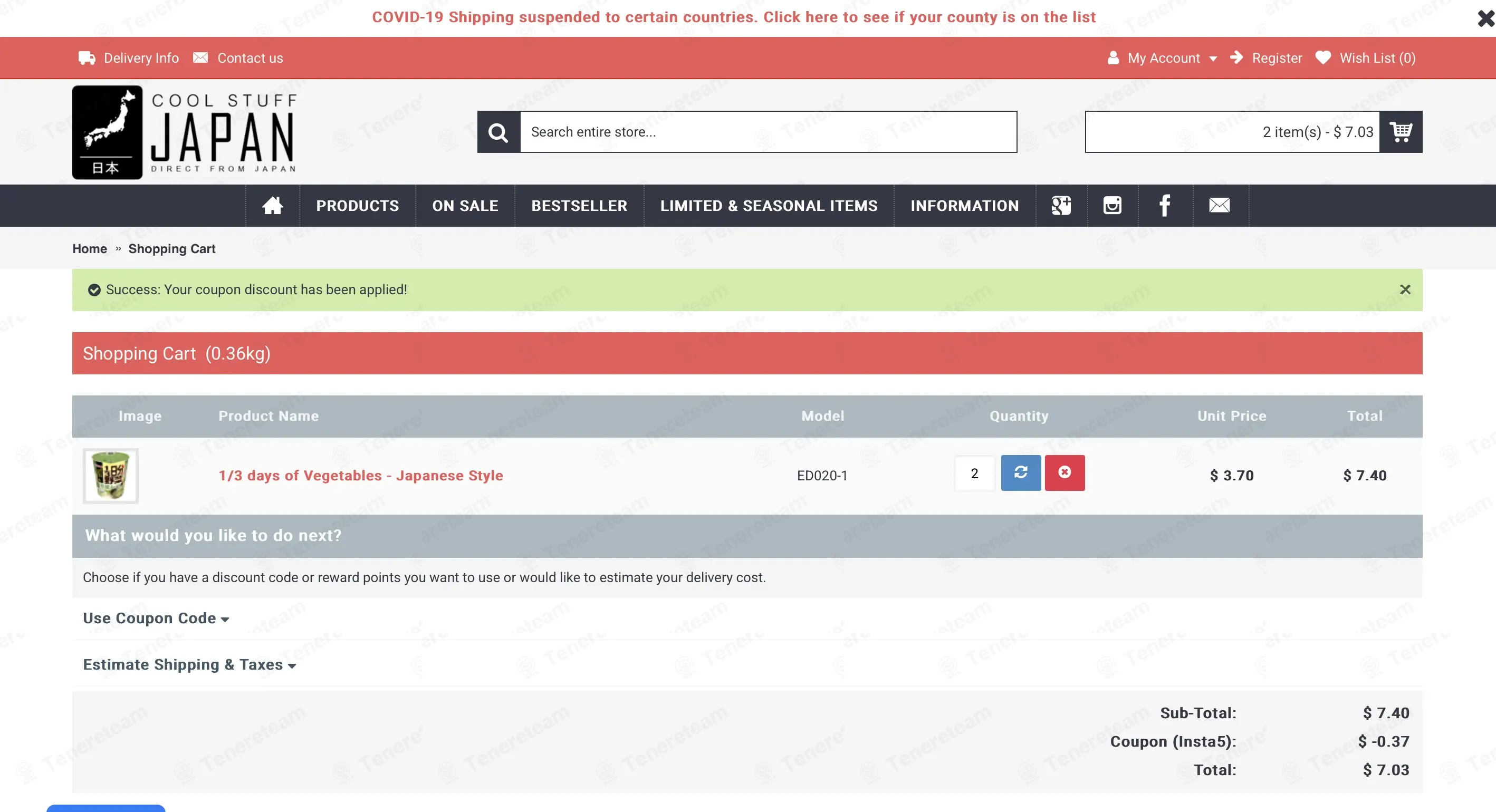
Task: Click COVID-19 shipping suspended notice link
Action: point(734,17)
